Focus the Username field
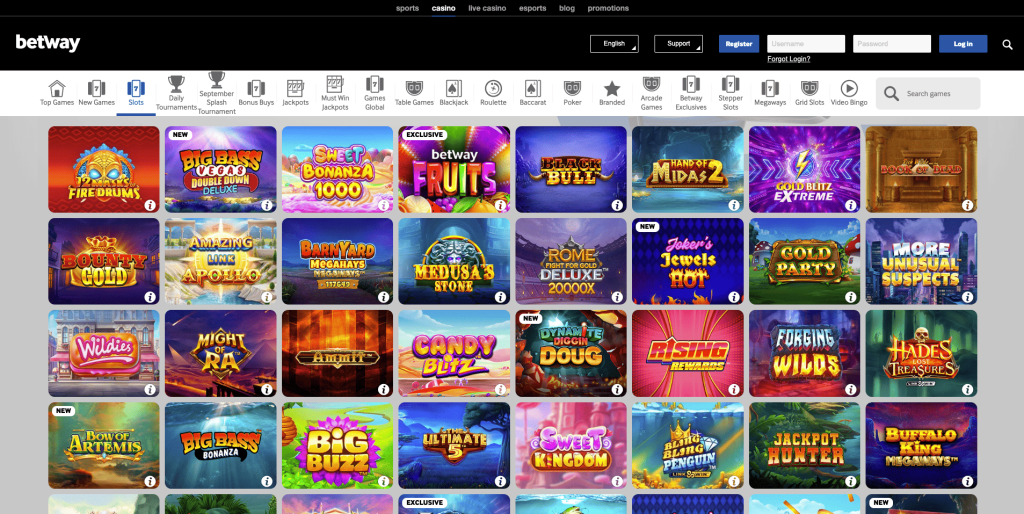Image resolution: width=1024 pixels, height=514 pixels. tap(806, 44)
